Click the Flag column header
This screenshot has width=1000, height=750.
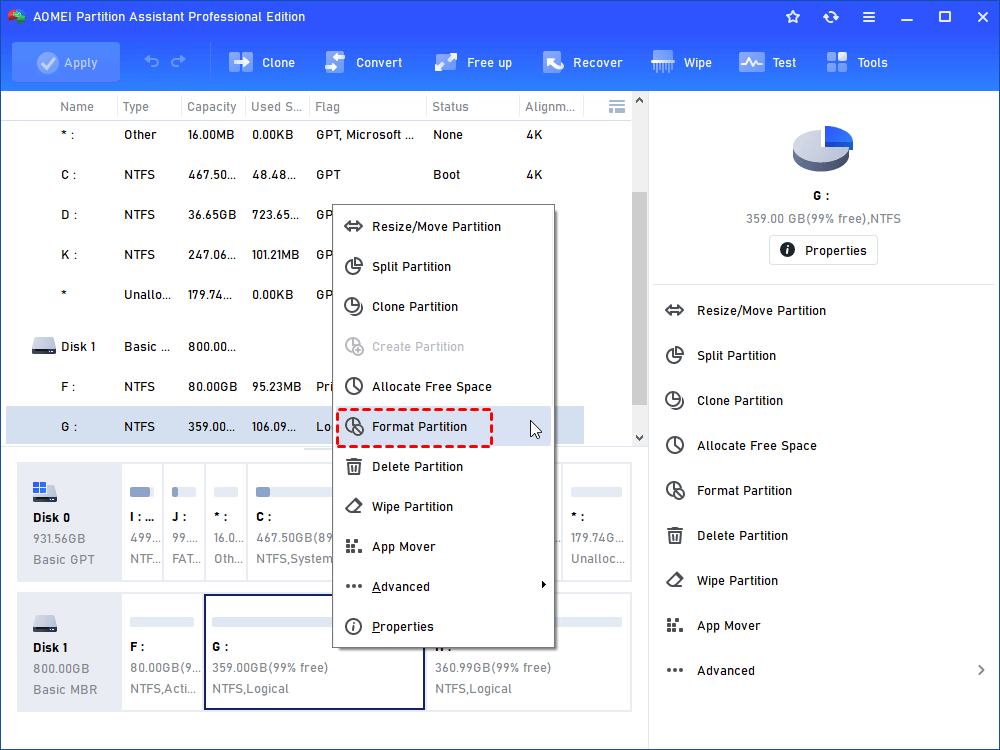327,107
